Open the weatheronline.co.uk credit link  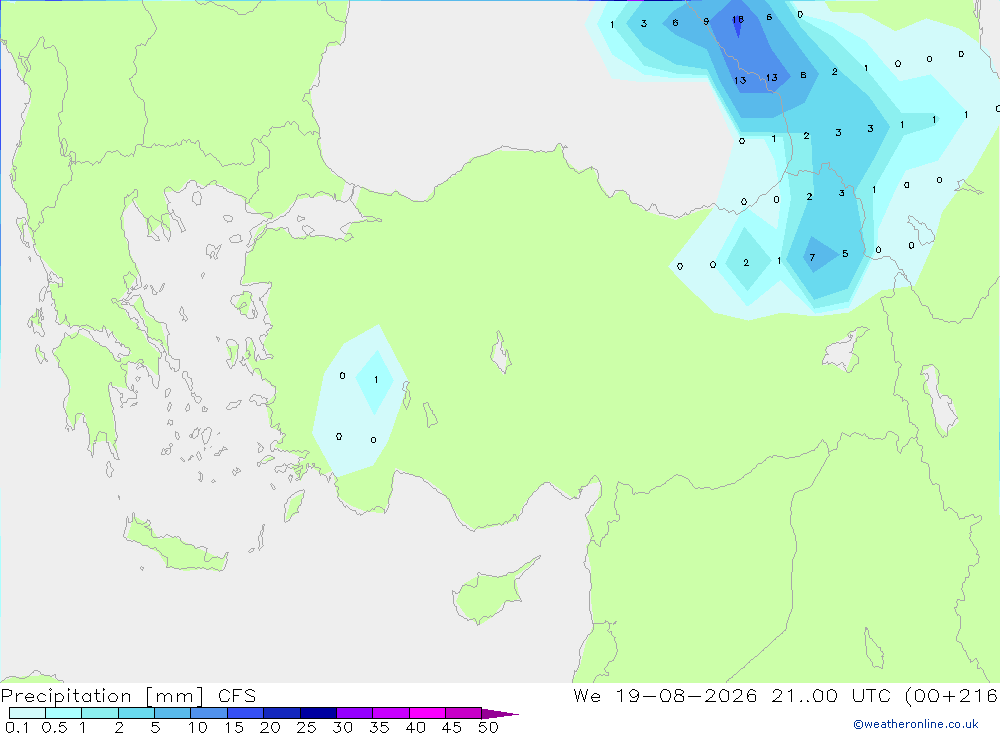click(x=916, y=724)
